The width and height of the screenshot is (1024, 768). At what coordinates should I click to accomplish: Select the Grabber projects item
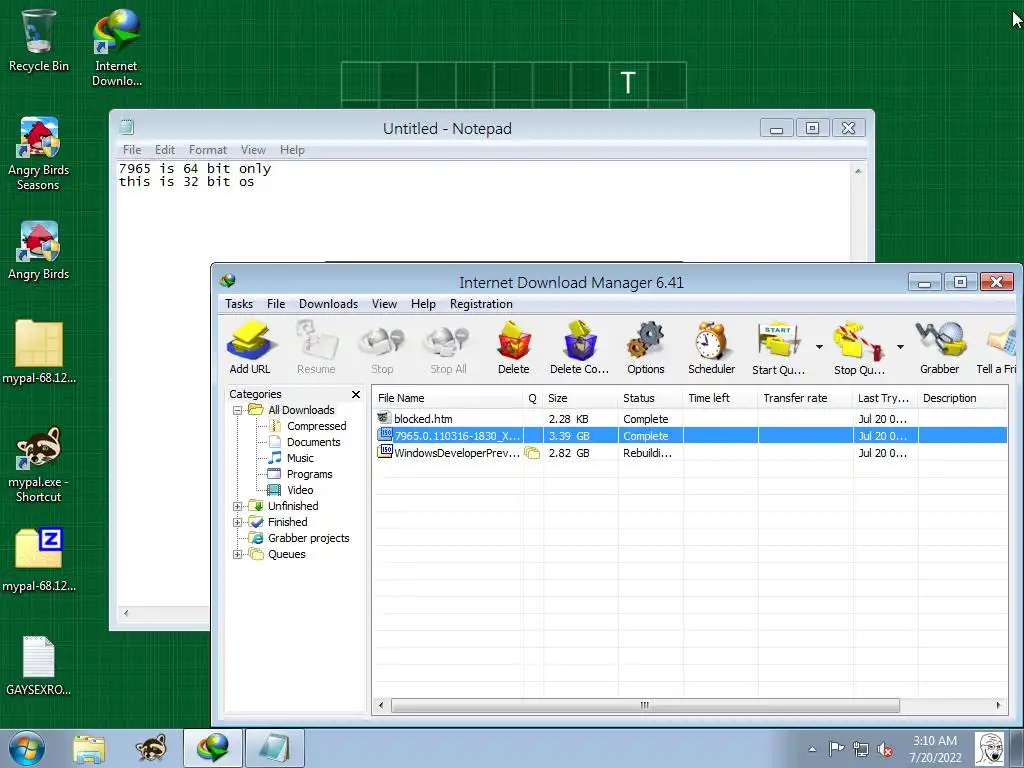300,538
